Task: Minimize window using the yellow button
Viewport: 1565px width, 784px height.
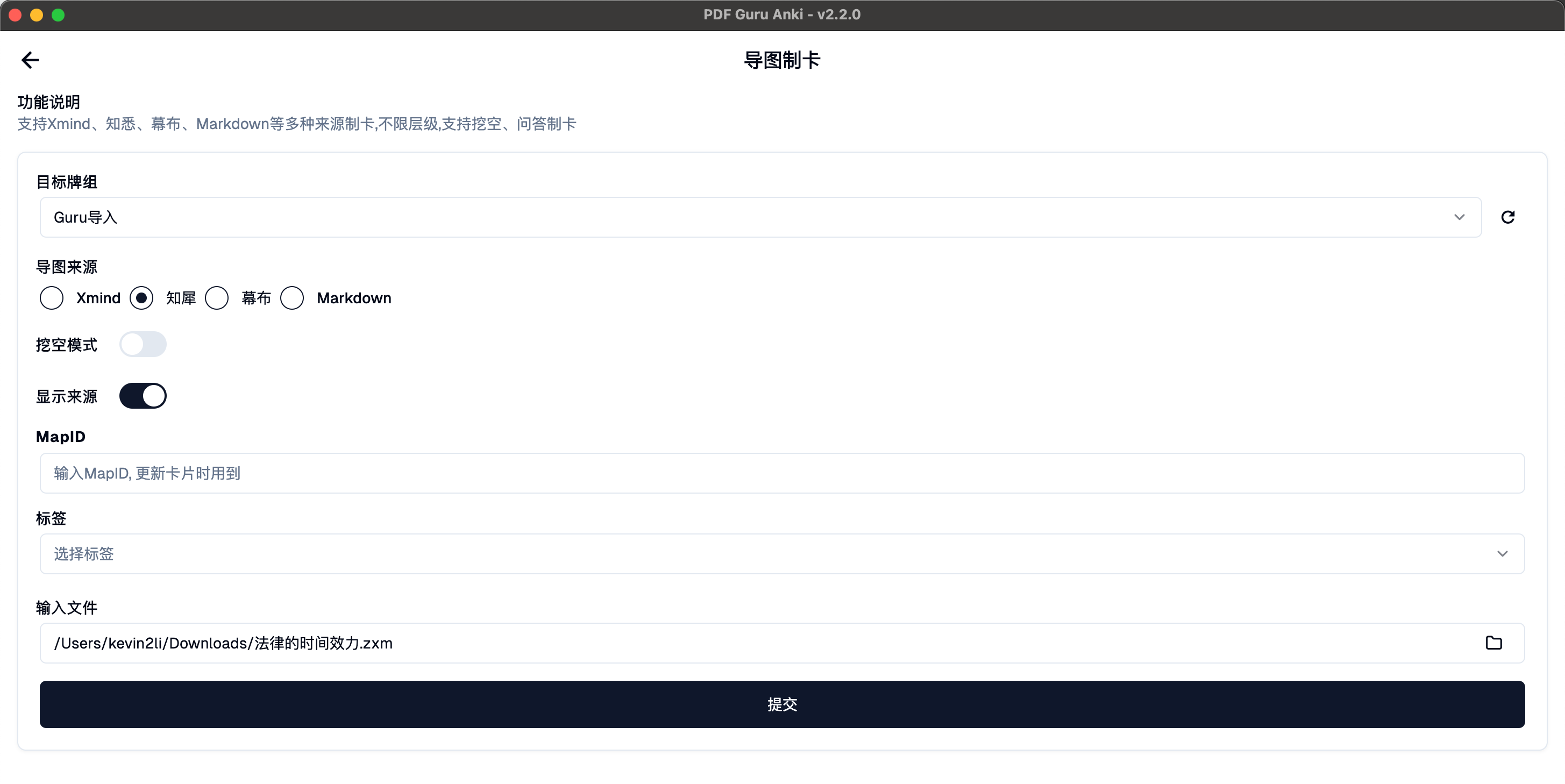Action: click(37, 15)
